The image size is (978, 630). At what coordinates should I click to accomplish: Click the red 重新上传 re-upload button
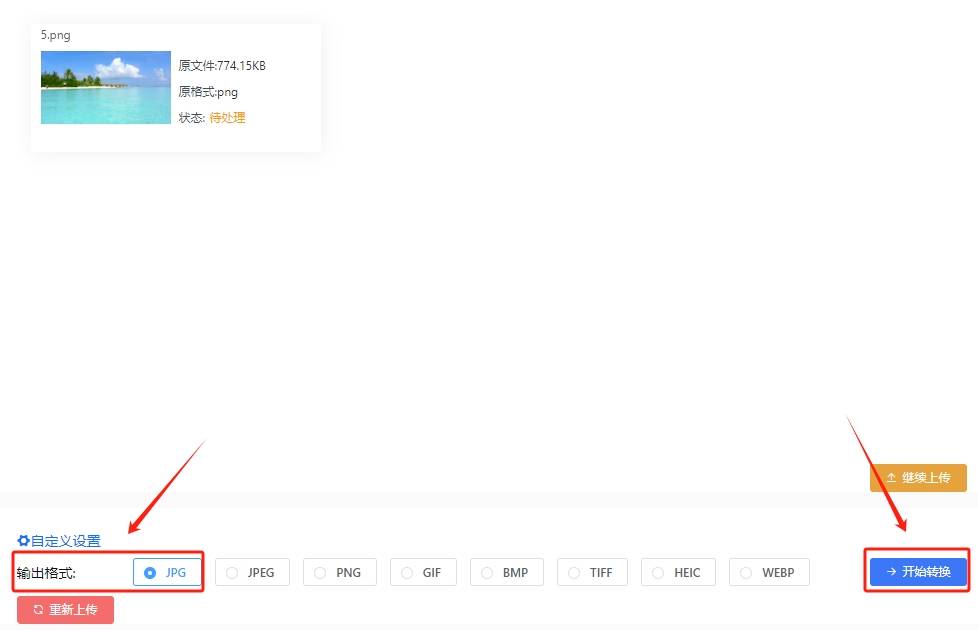tap(65, 609)
